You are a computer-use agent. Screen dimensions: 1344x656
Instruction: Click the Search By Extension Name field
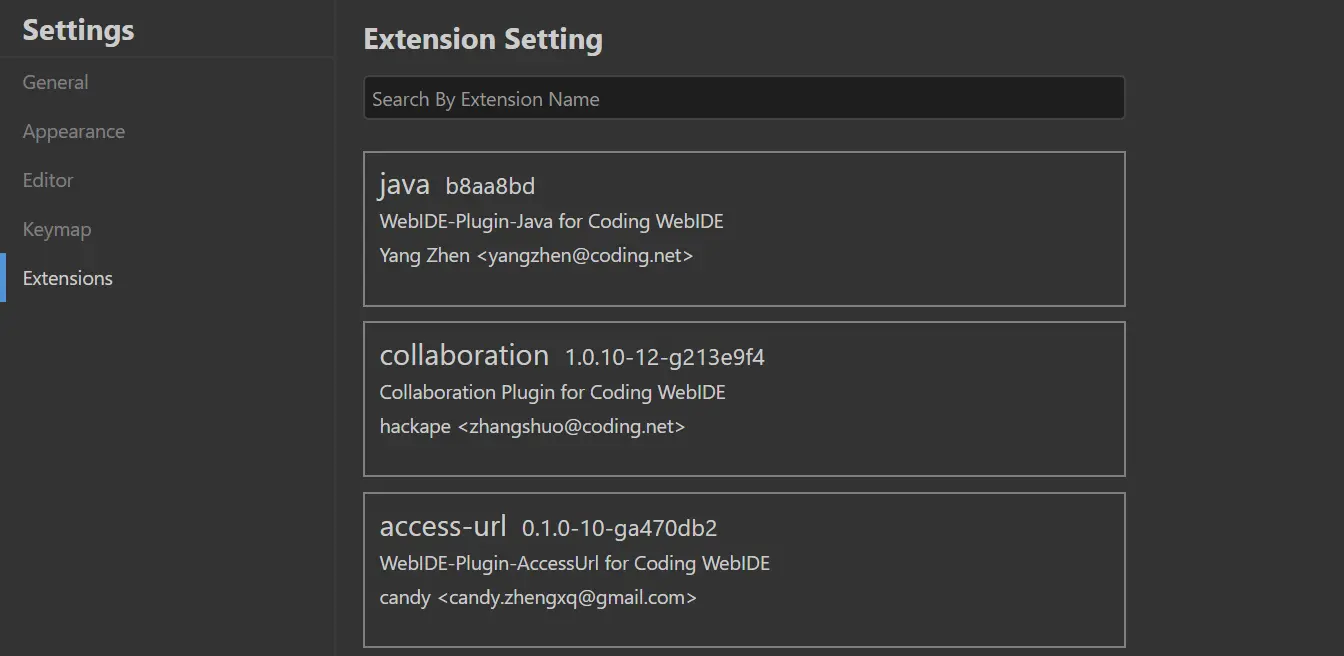point(744,98)
